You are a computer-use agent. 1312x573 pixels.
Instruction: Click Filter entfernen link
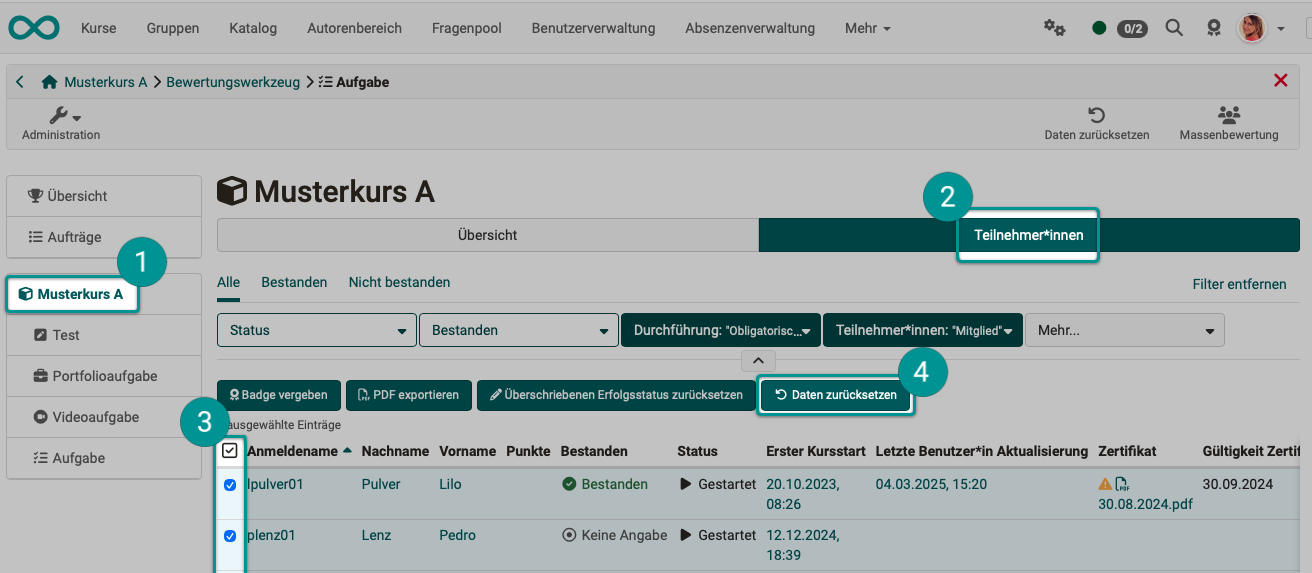[1239, 284]
